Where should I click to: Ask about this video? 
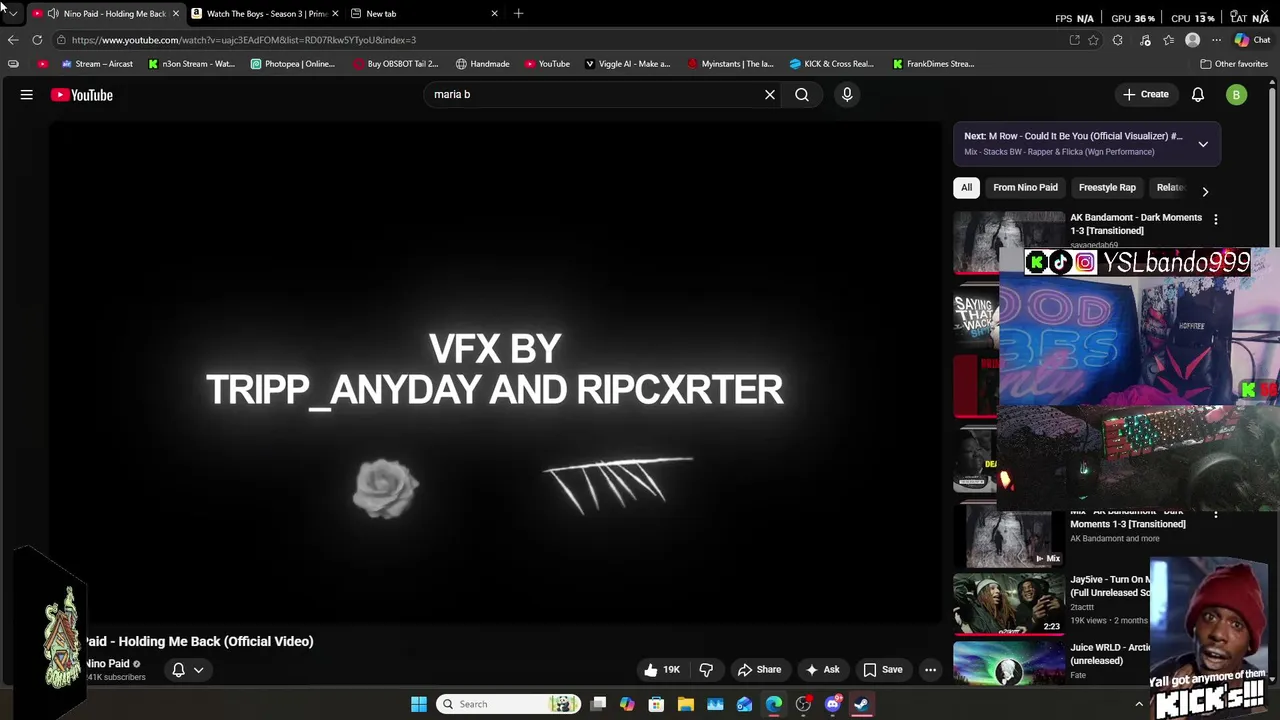pos(823,670)
